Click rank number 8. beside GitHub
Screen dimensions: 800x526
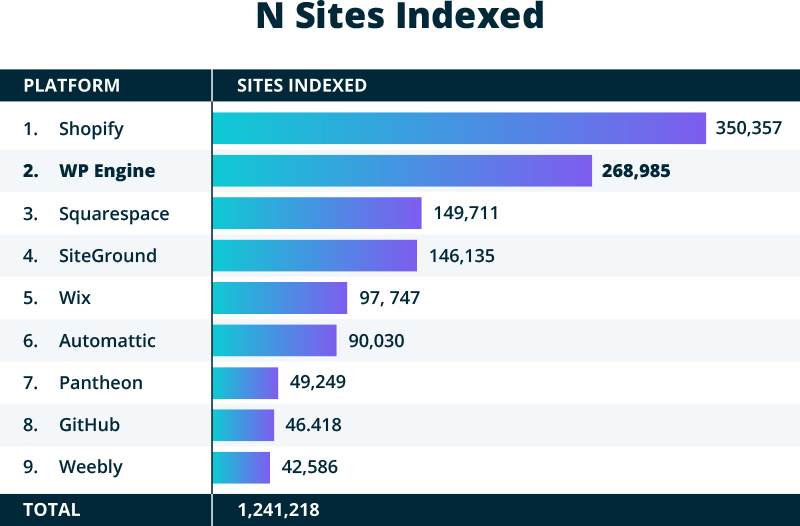(31, 424)
